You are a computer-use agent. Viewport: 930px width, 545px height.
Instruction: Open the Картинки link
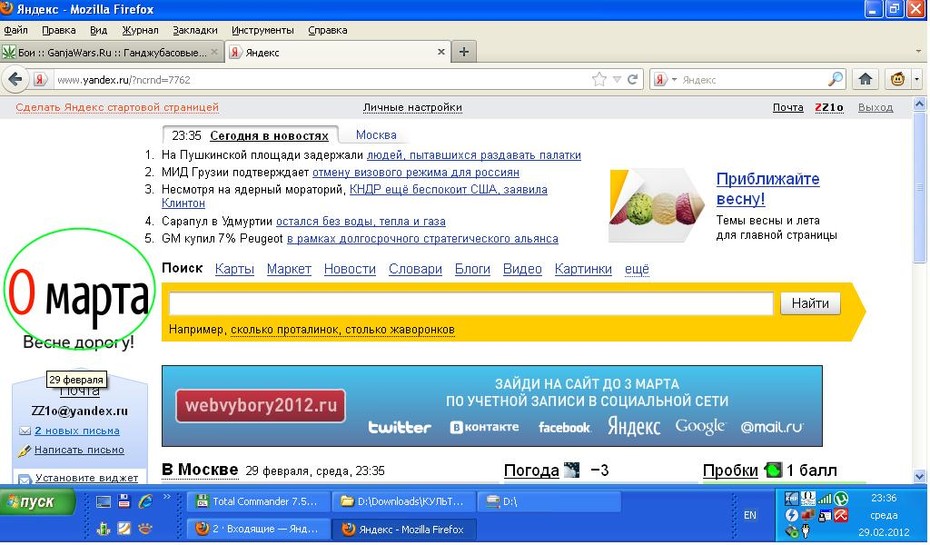[x=583, y=269]
